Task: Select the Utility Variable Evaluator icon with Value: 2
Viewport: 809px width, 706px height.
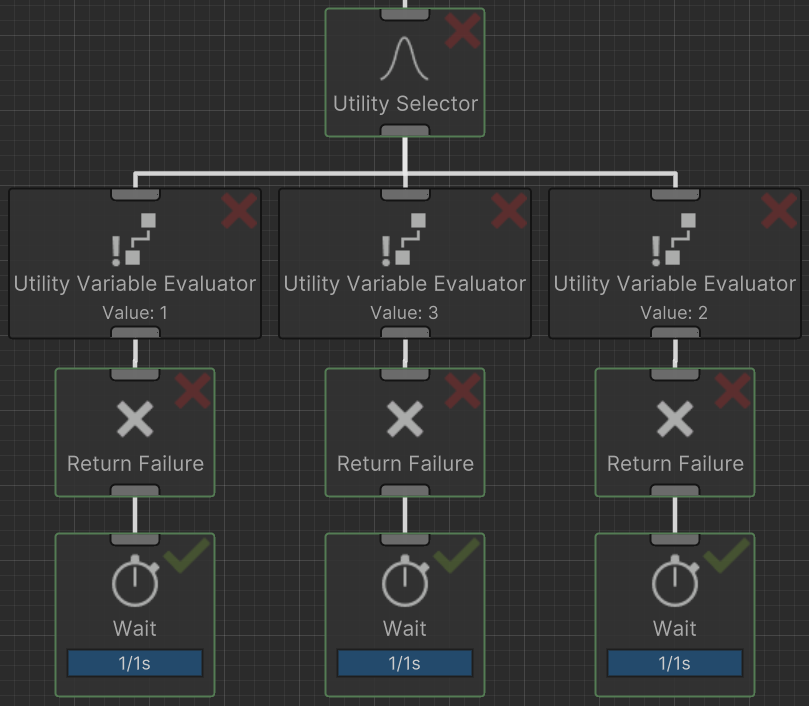Action: pyautogui.click(x=675, y=239)
